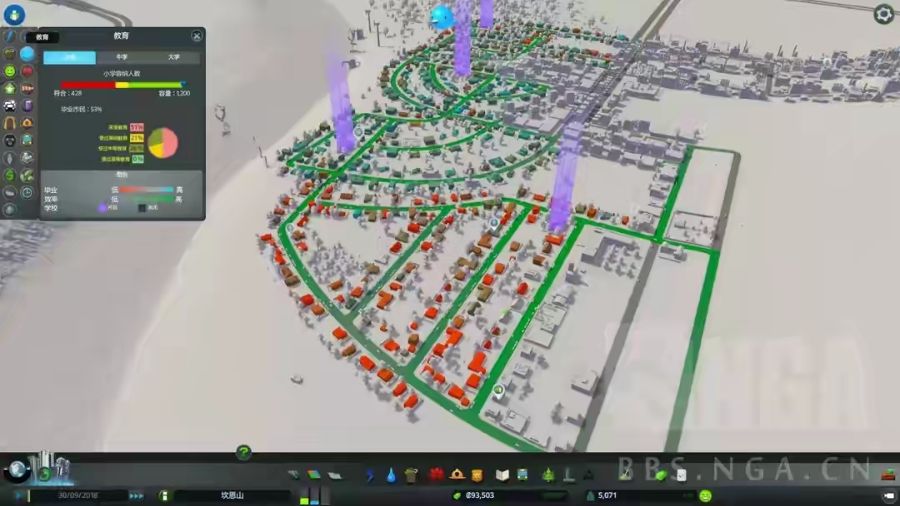This screenshot has width=900, height=506.
Task: Open Water and Sewage menu
Action: pos(390,474)
